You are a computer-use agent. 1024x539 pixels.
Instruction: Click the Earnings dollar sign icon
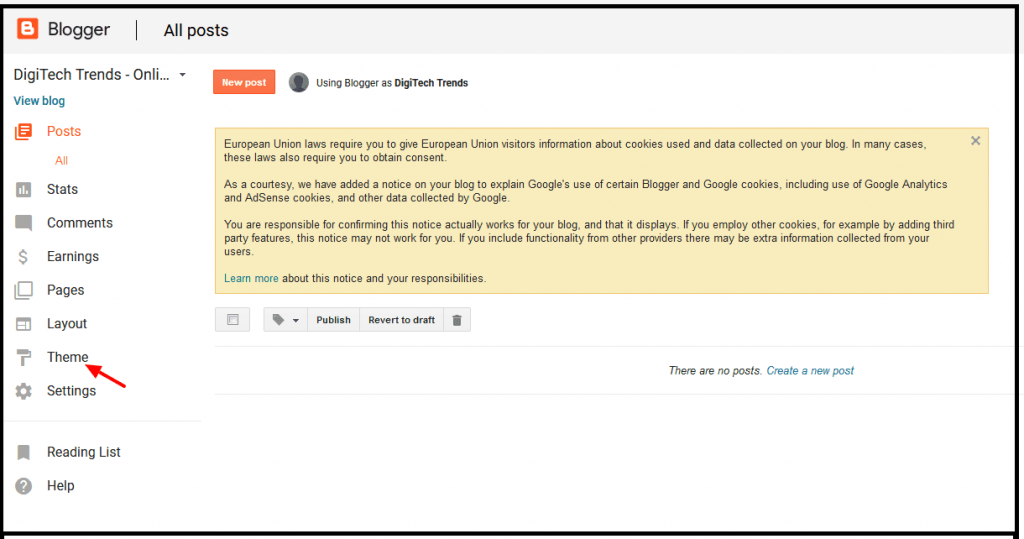[x=23, y=257]
